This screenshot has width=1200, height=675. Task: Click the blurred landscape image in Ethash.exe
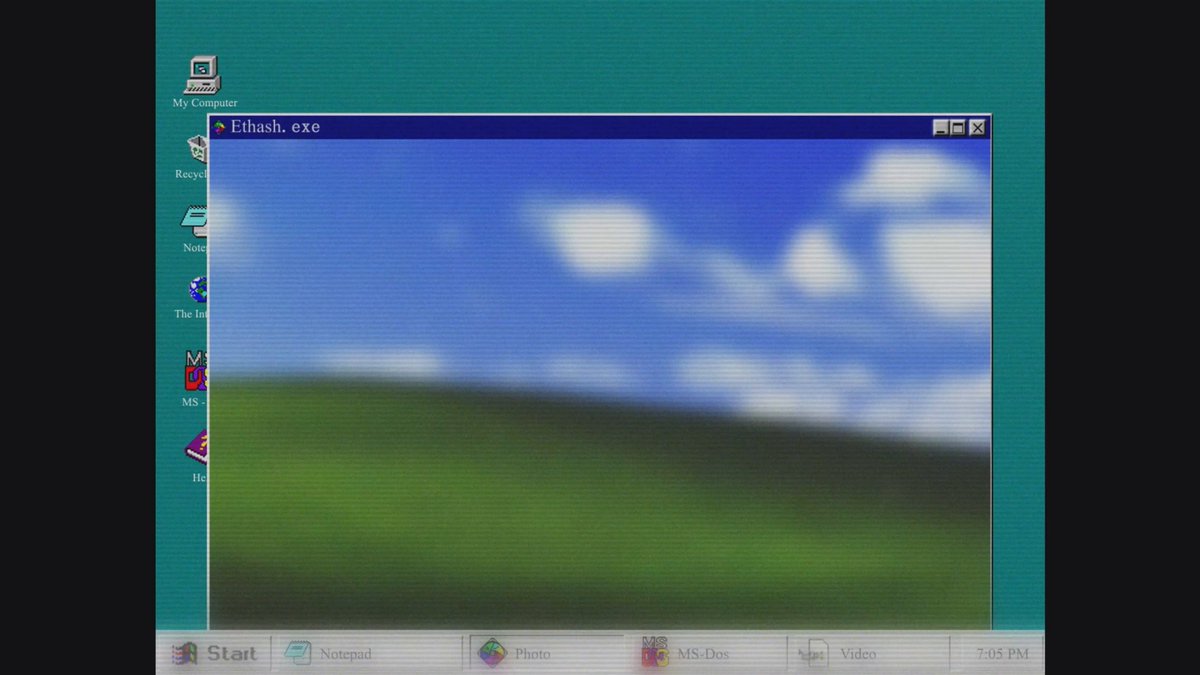point(600,383)
